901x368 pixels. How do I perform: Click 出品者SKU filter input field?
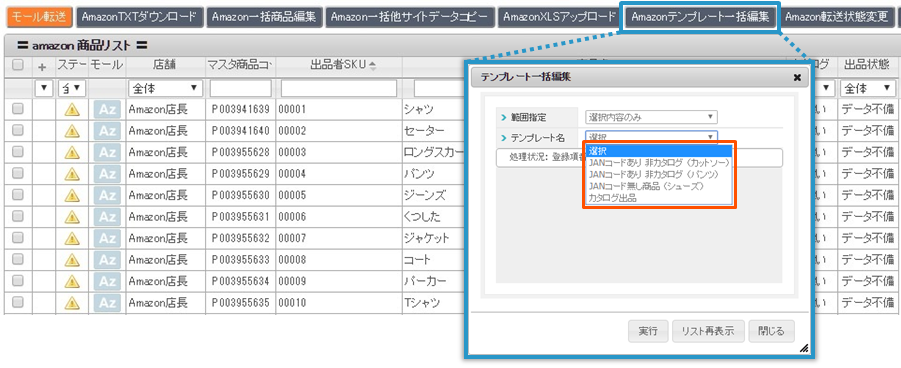pyautogui.click(x=339, y=88)
